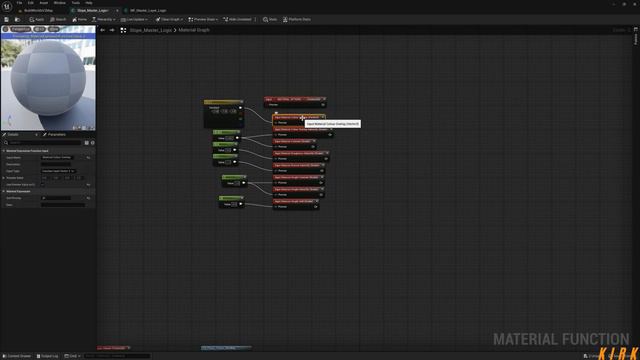This screenshot has height=360, width=640.
Task: Open the Help menu
Action: point(89,3)
